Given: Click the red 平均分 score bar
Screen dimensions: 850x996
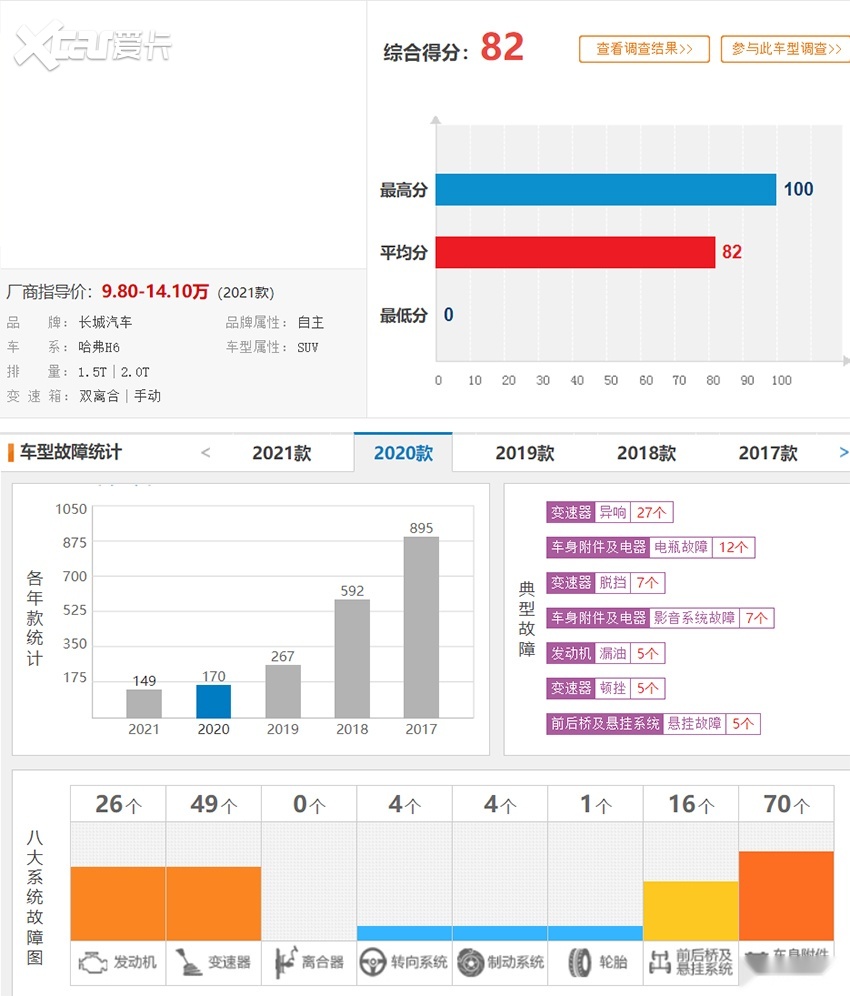Looking at the screenshot, I should (x=575, y=252).
